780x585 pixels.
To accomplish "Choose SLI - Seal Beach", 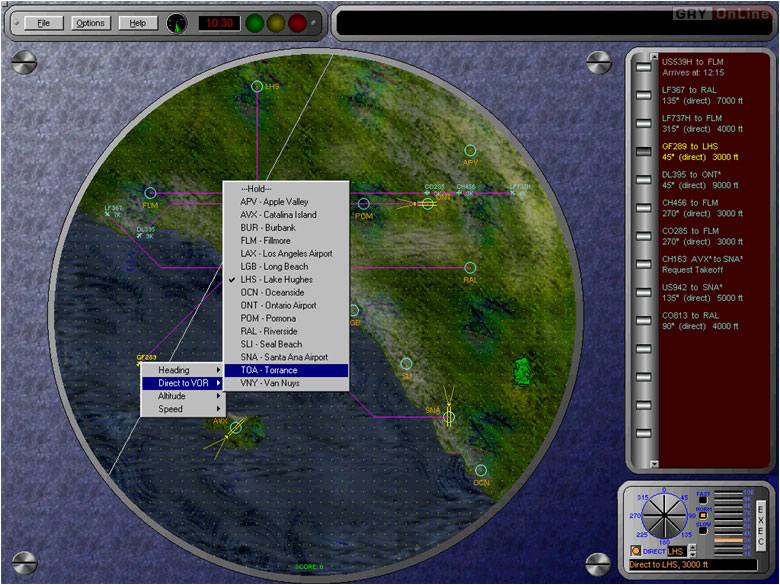I will point(286,344).
